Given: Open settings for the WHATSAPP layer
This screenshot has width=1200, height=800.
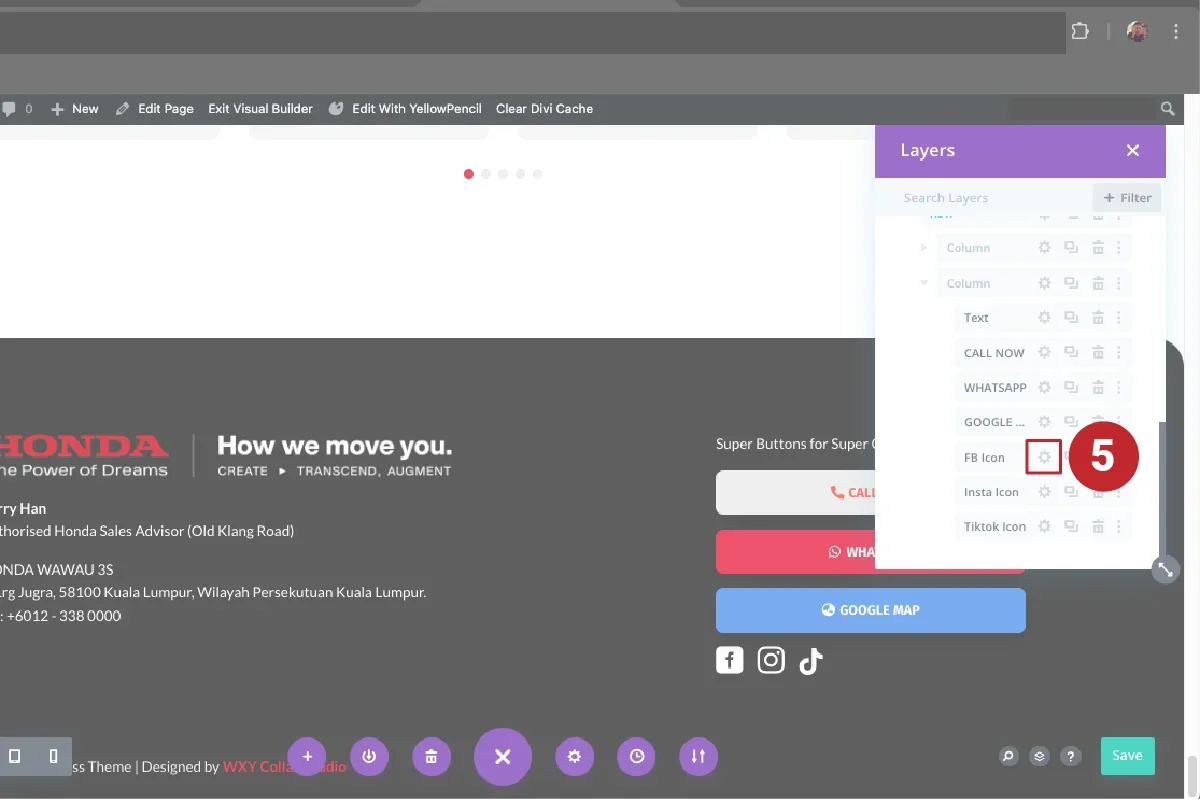Looking at the screenshot, I should 1044,387.
